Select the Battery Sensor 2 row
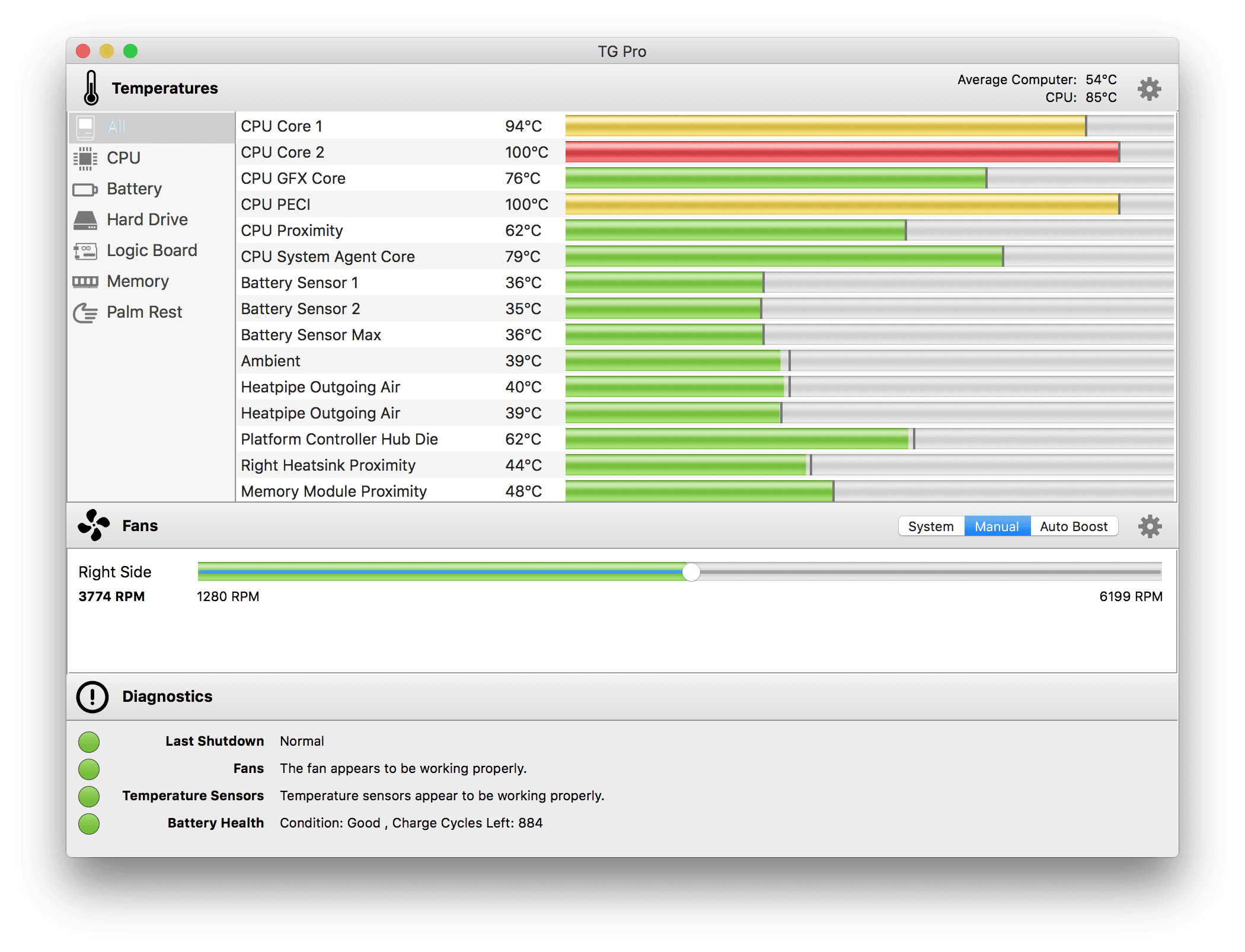This screenshot has width=1245, height=952. tap(705, 309)
